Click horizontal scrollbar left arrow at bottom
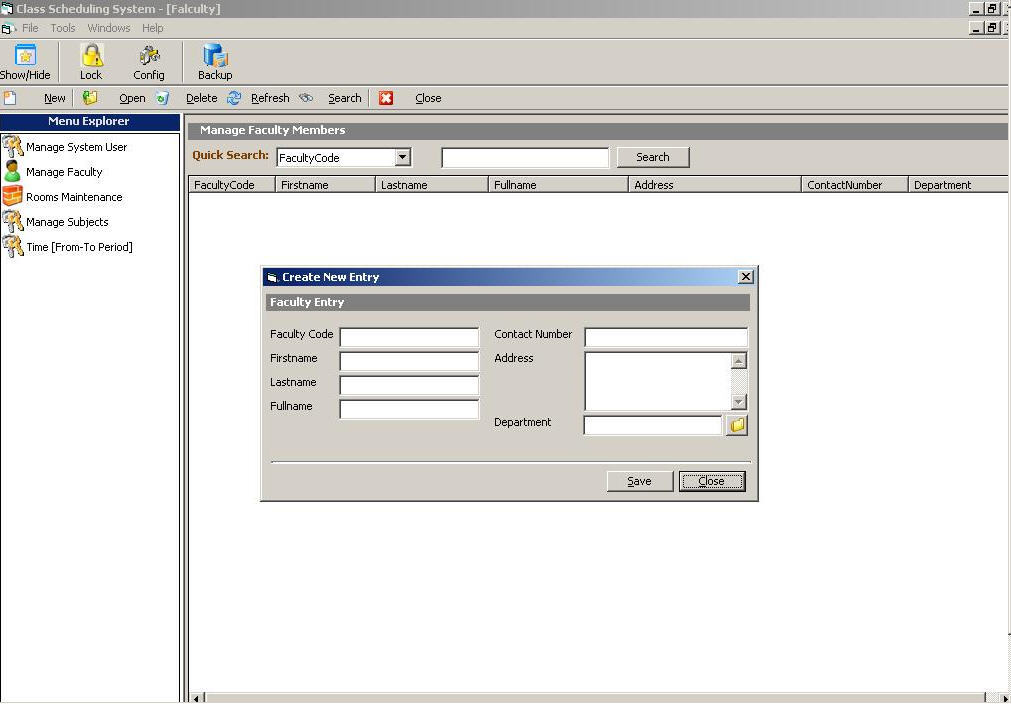The image size is (1011, 704). (x=197, y=698)
